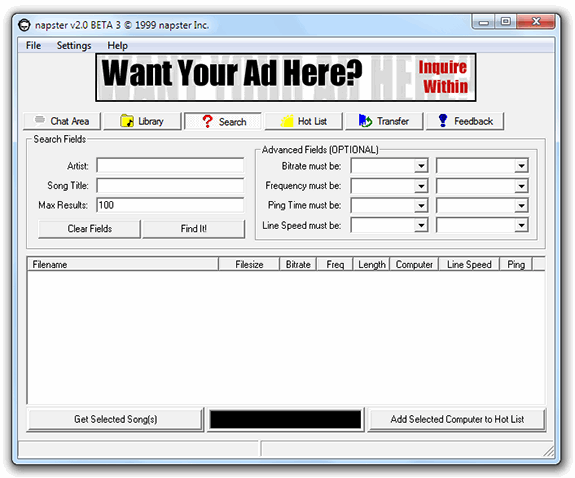The width and height of the screenshot is (575, 478).
Task: Sort results by Line Speed column header
Action: (x=469, y=264)
